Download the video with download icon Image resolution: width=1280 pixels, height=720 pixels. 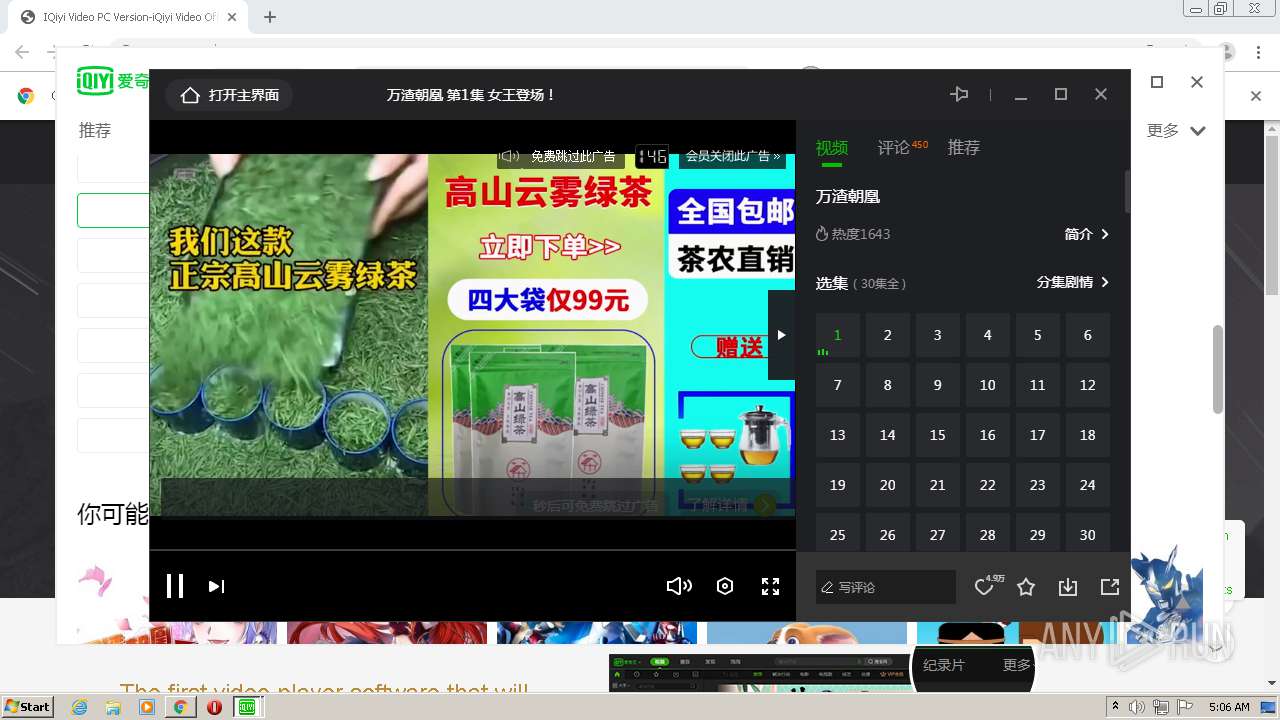coord(1068,587)
